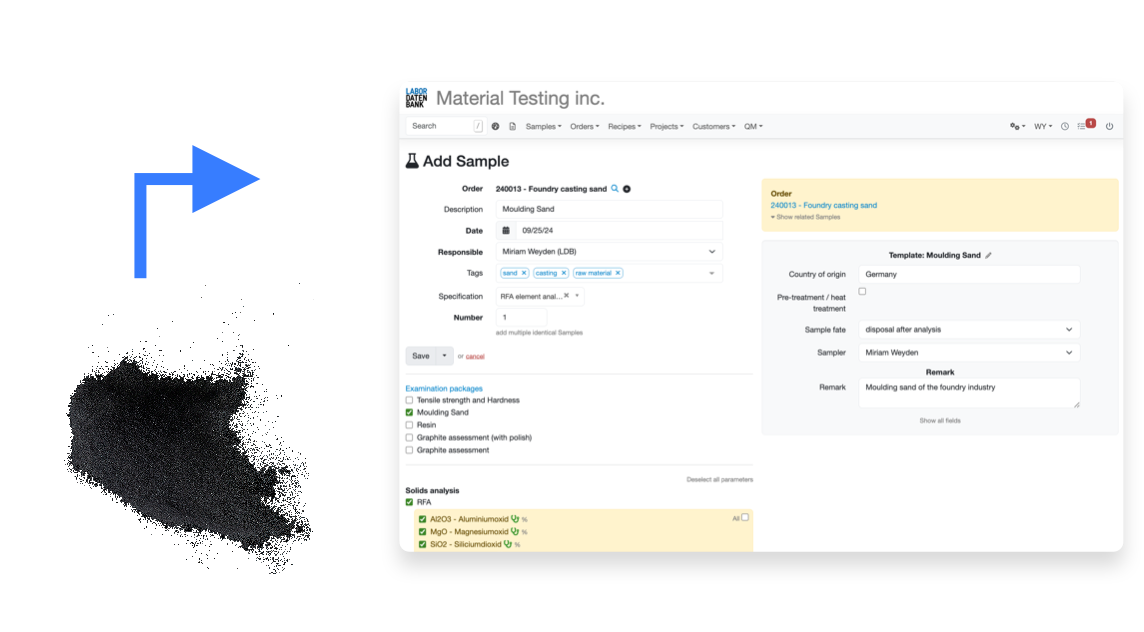
Task: Enable Tensile strength and Hardness package
Action: click(x=409, y=400)
